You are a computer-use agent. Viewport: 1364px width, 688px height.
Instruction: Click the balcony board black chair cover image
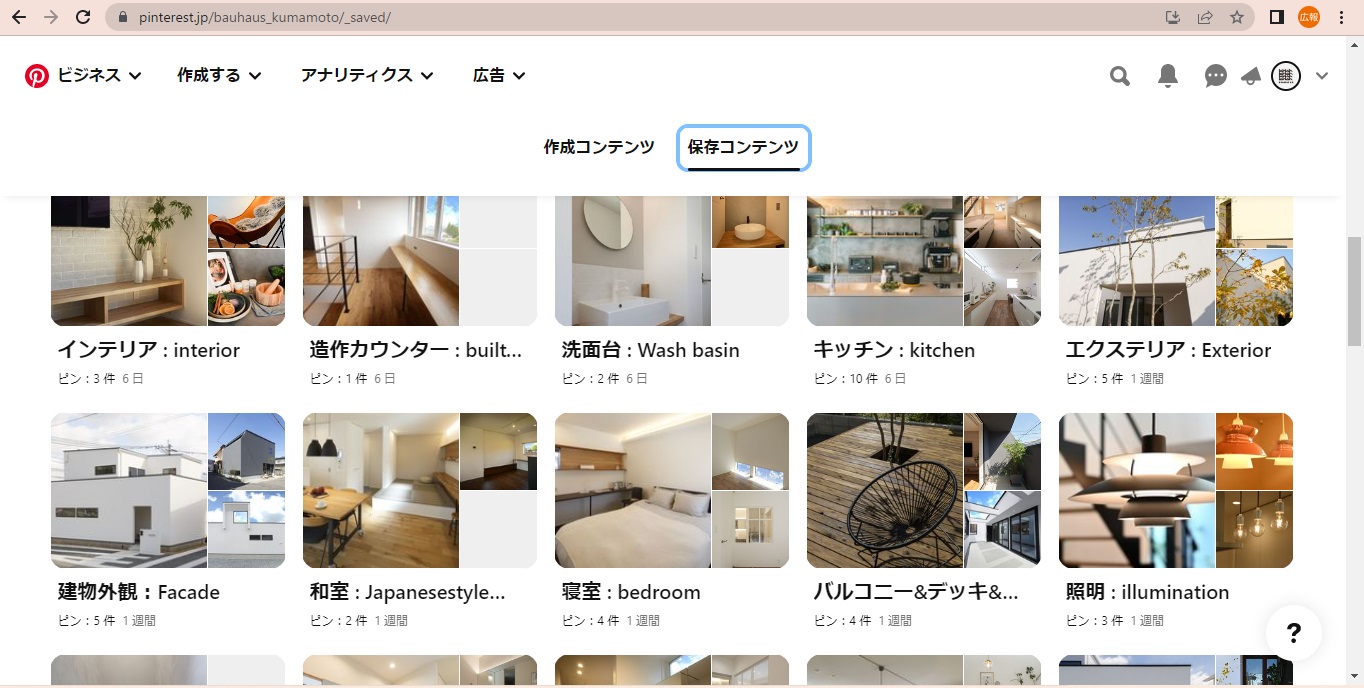point(885,490)
